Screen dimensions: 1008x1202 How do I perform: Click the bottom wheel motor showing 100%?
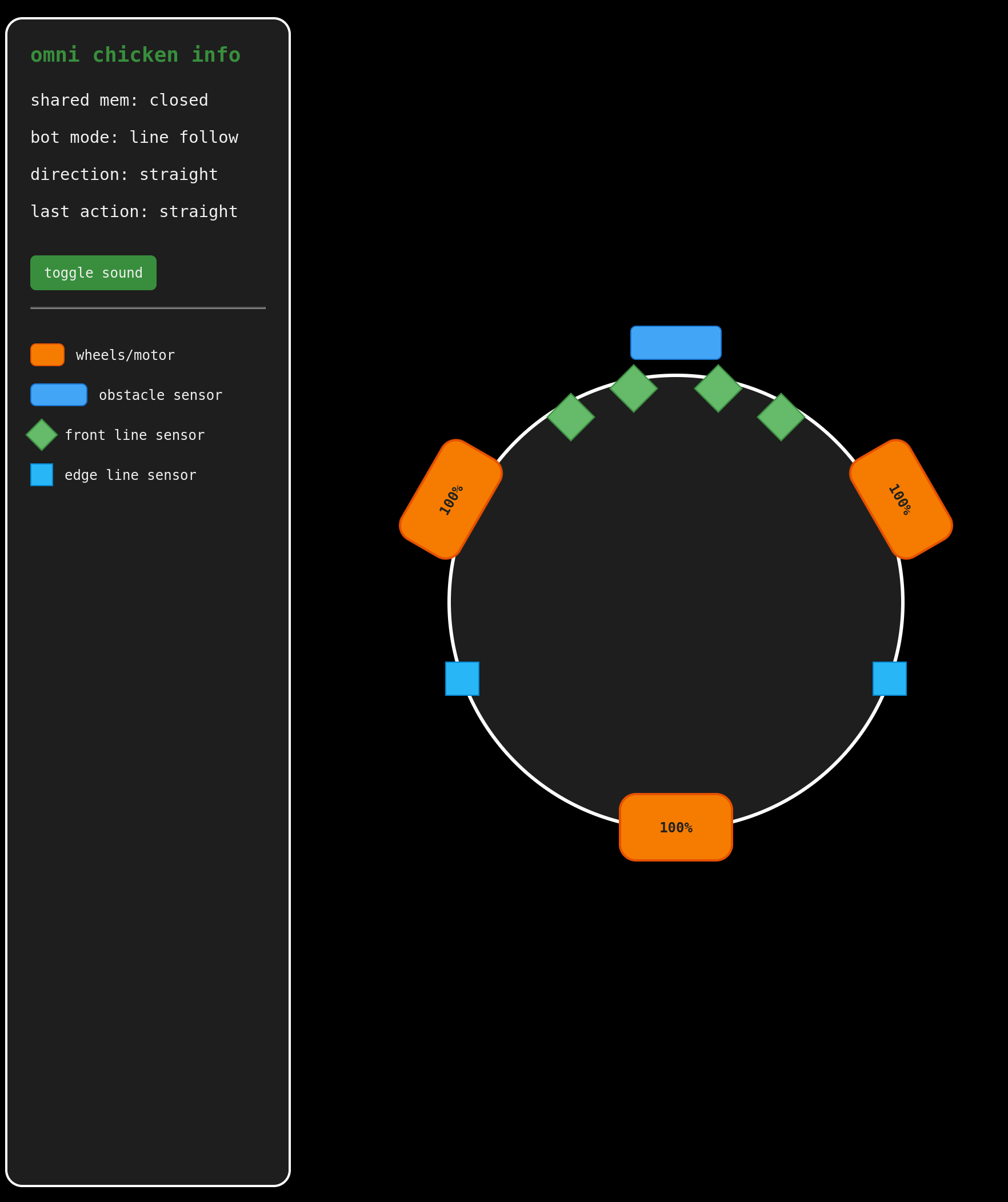tap(675, 827)
